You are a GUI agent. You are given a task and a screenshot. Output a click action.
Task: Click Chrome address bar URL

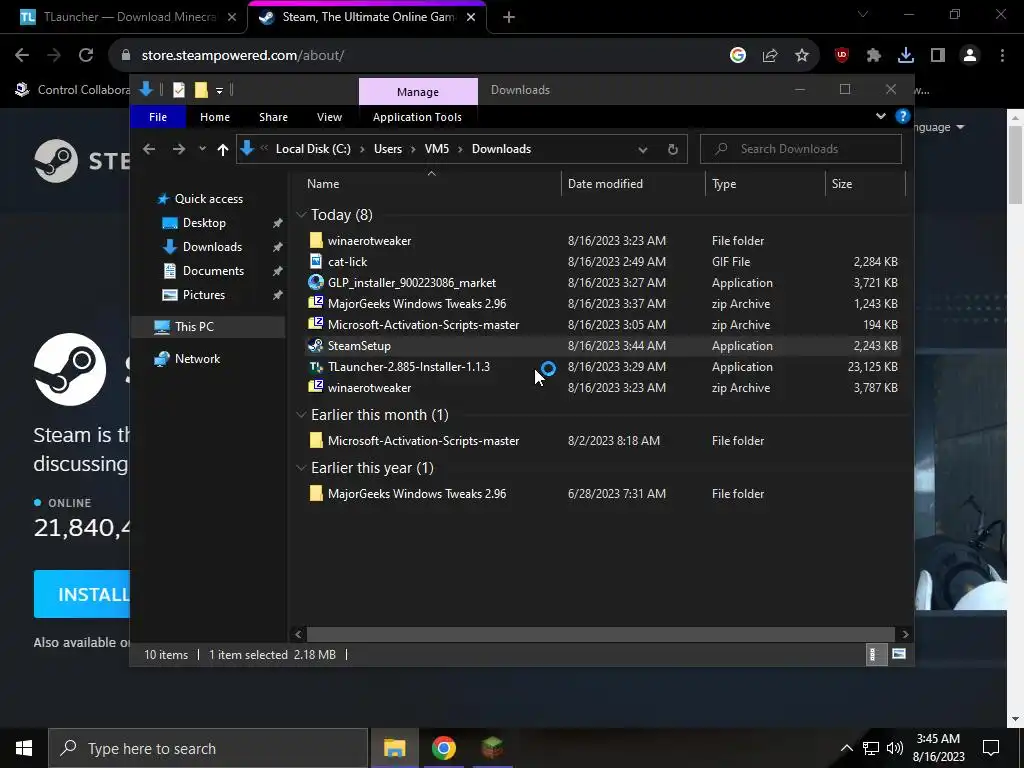point(243,56)
